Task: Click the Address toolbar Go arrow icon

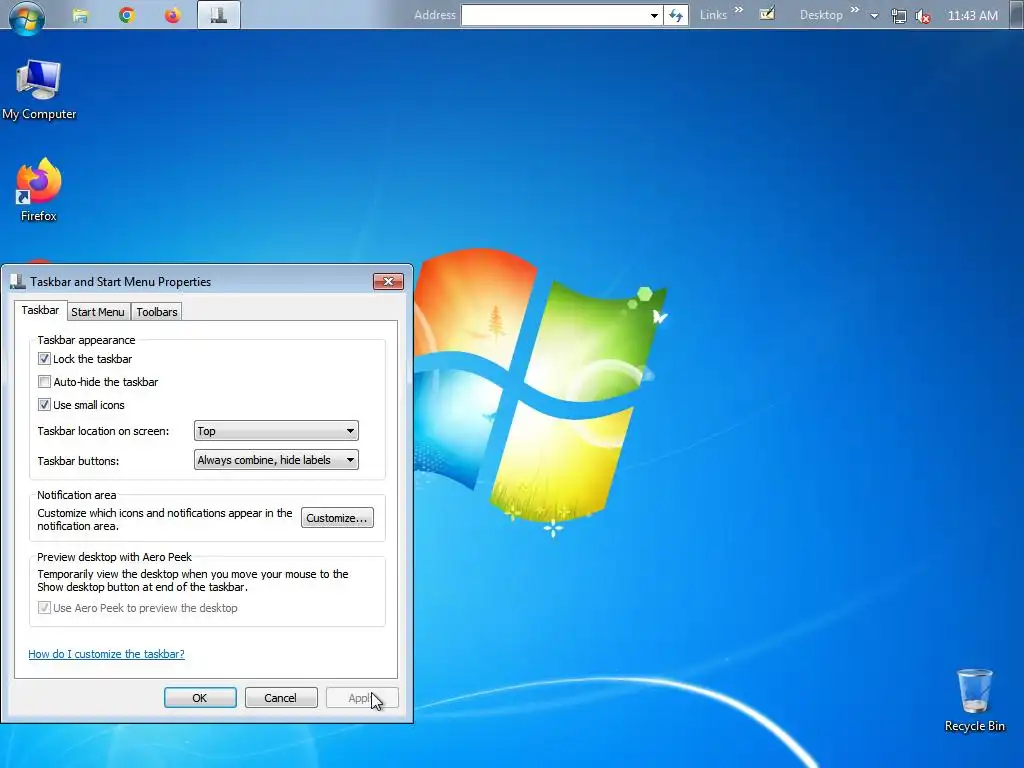Action: (676, 15)
